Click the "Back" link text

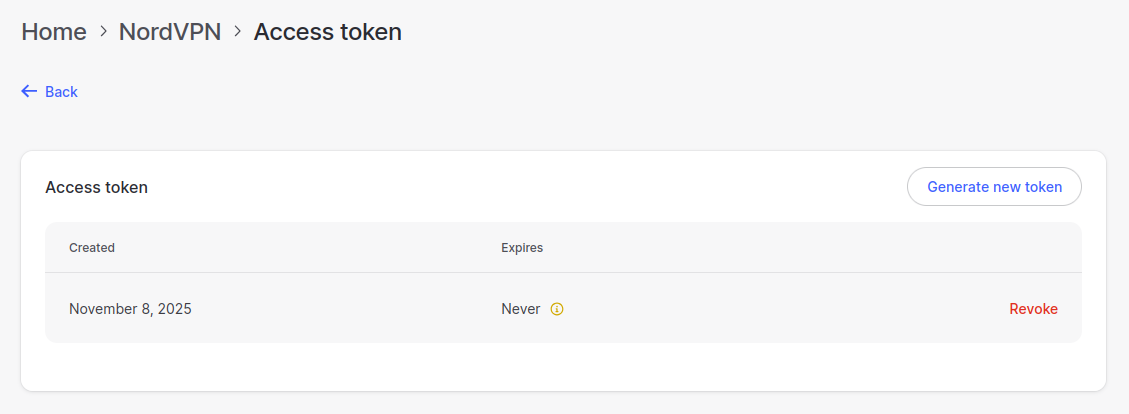click(x=61, y=92)
